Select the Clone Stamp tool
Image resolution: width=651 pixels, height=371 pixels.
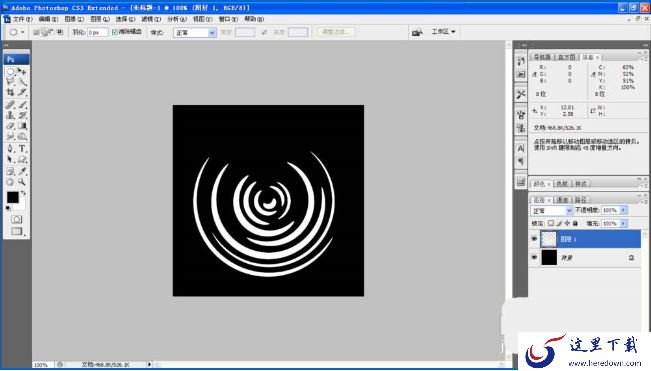tap(11, 115)
